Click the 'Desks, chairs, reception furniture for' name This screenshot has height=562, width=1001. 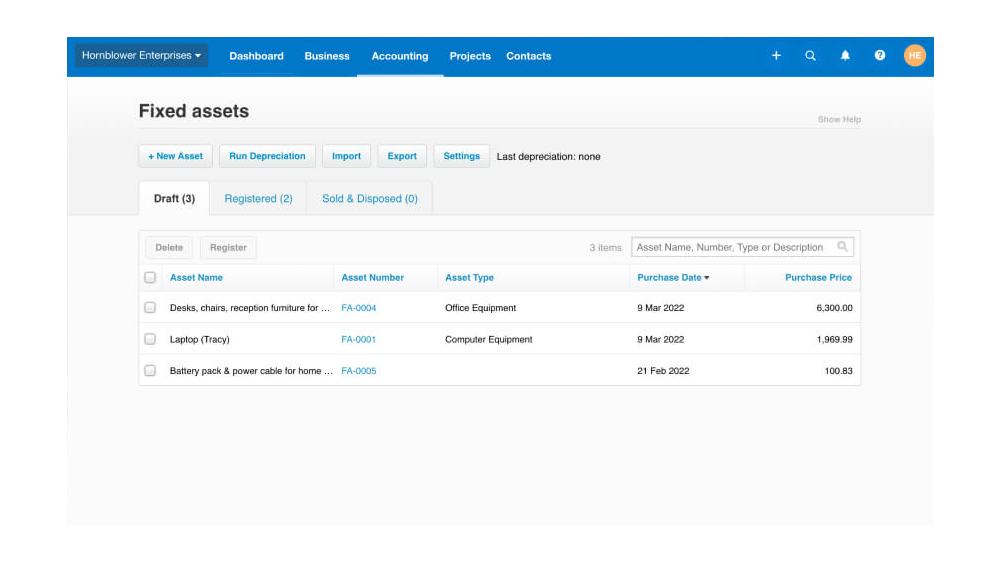click(x=250, y=308)
